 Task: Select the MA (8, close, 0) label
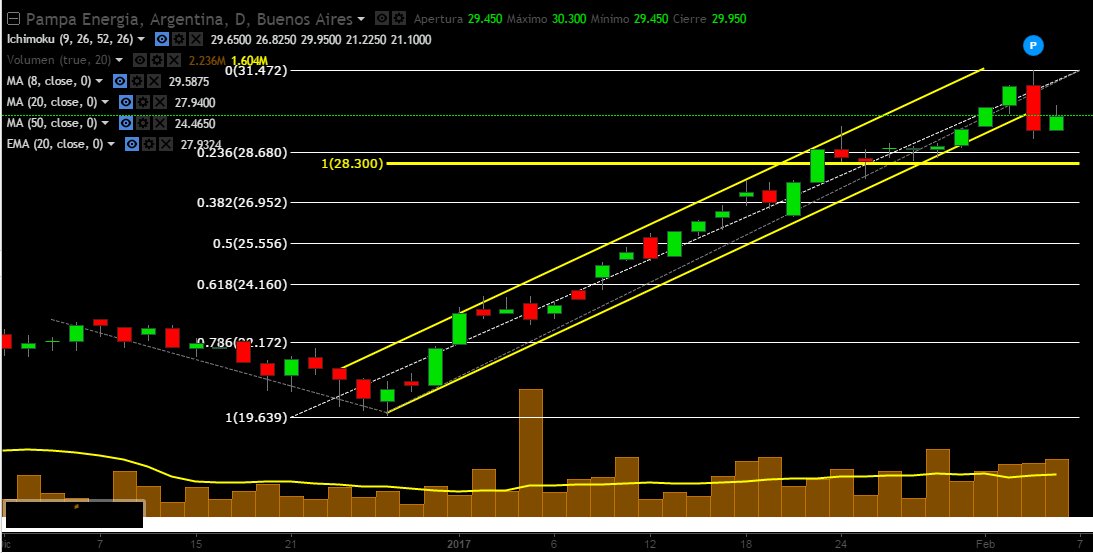pos(49,82)
